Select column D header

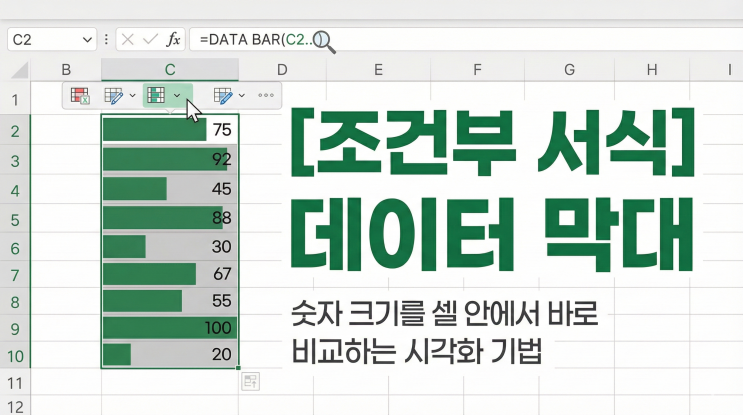pos(282,70)
